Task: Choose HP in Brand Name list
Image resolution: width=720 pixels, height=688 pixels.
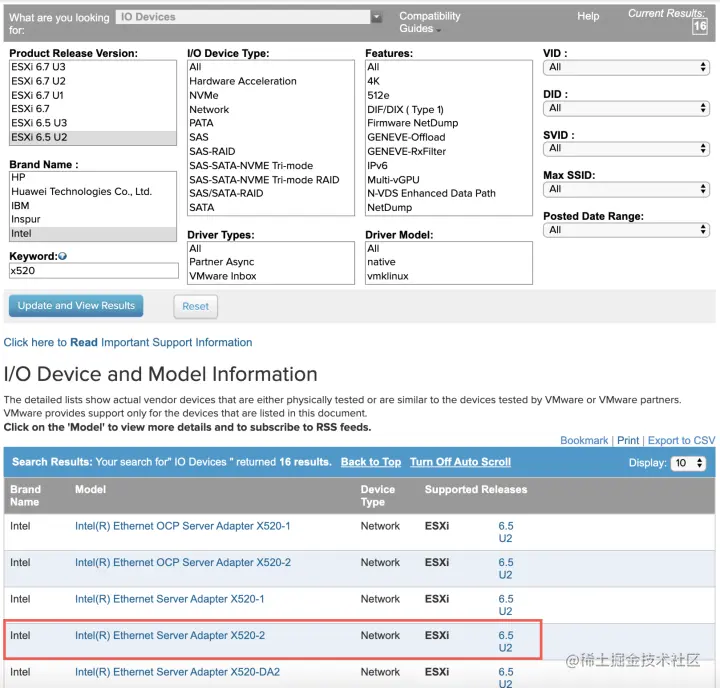Action: click(92, 178)
